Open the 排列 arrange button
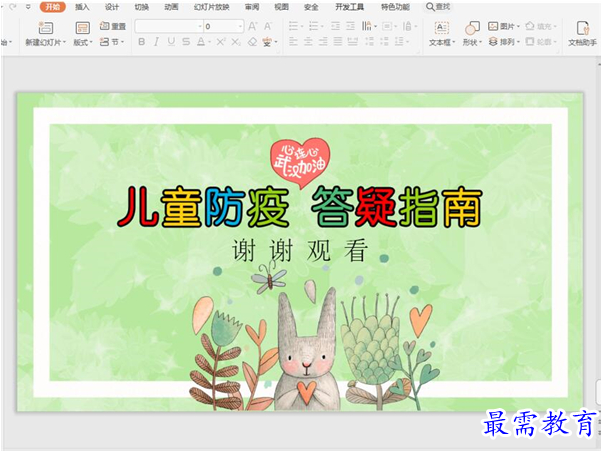 (x=504, y=42)
